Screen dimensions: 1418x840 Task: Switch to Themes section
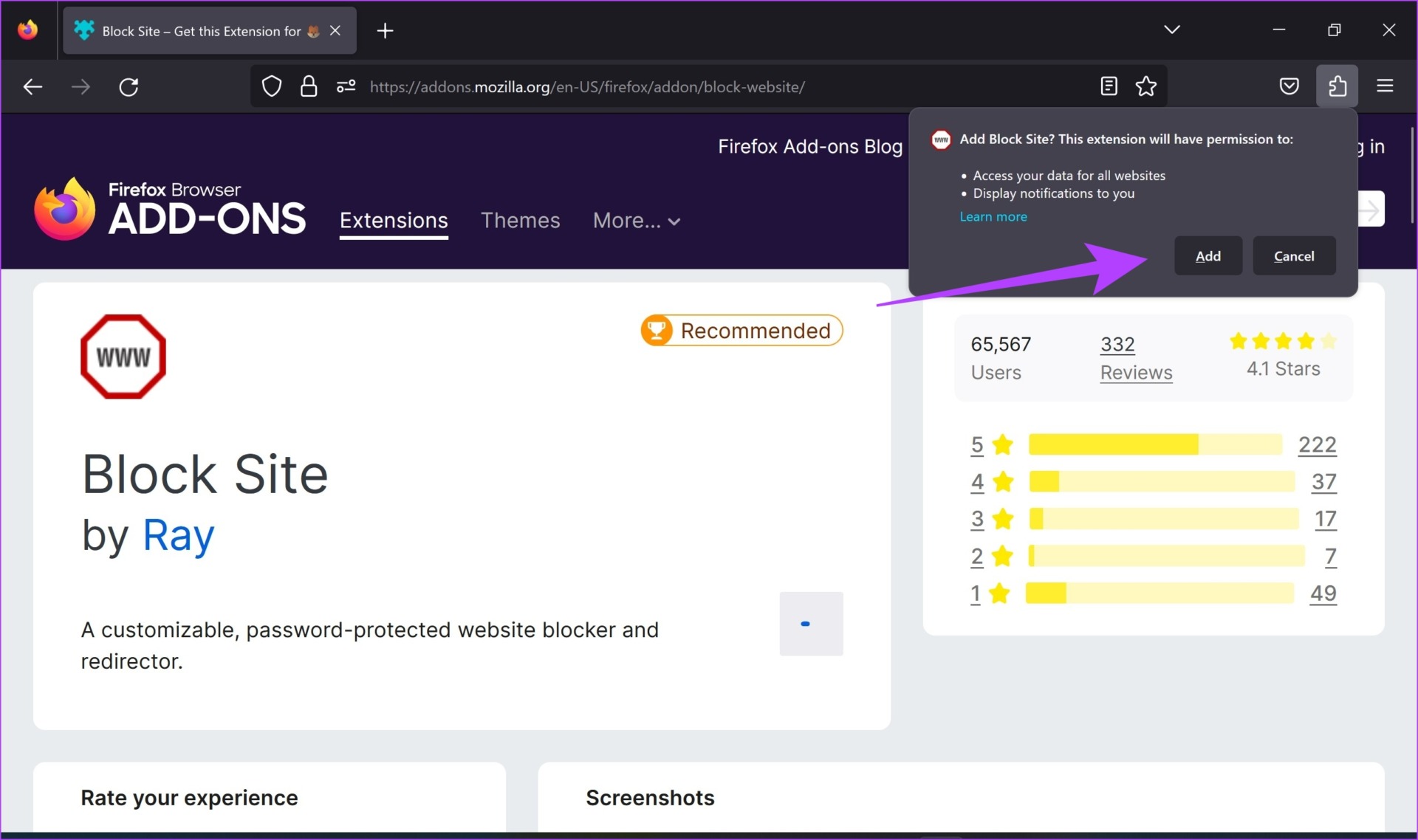[x=520, y=220]
